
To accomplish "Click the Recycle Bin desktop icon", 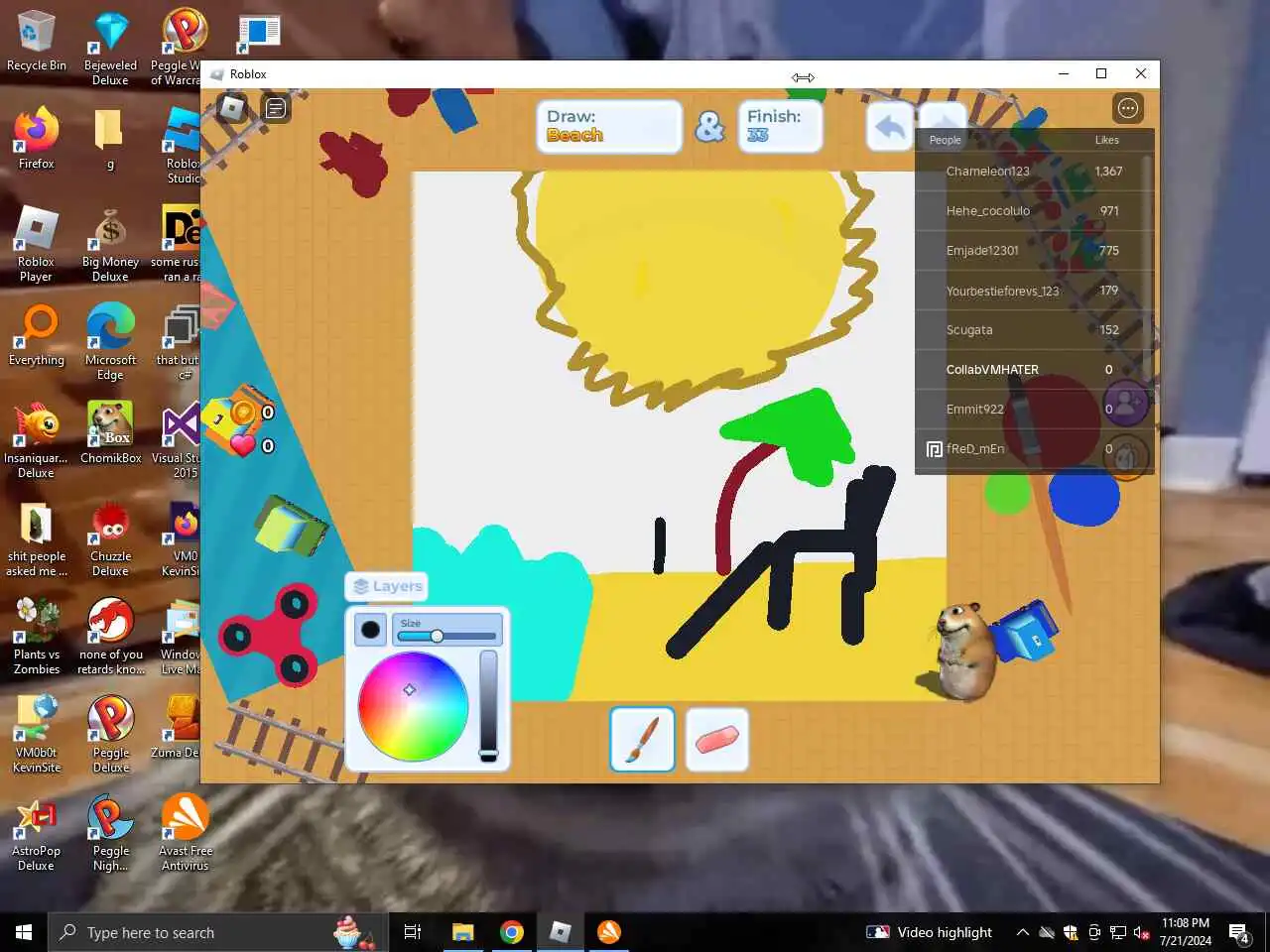I will tap(37, 41).
